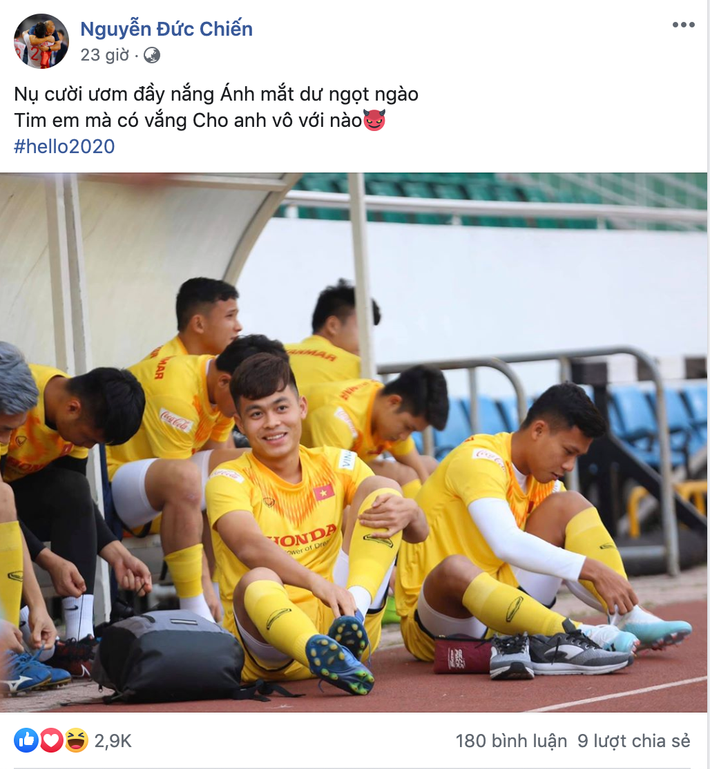Open Nguyễn Đức Chiến's profile picture
Image resolution: width=710 pixels, height=769 pixels.
[41, 41]
